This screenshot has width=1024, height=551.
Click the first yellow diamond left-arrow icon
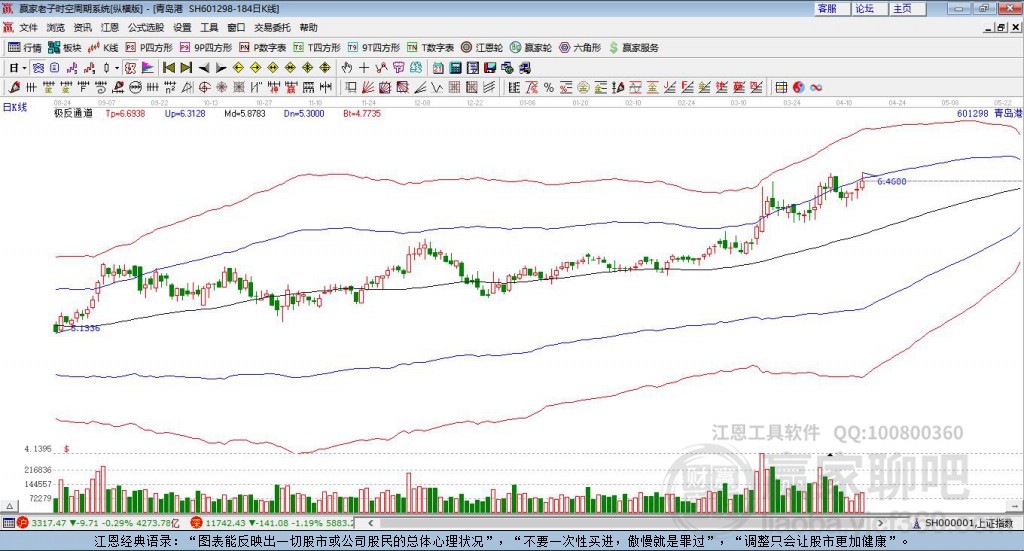tap(238, 68)
